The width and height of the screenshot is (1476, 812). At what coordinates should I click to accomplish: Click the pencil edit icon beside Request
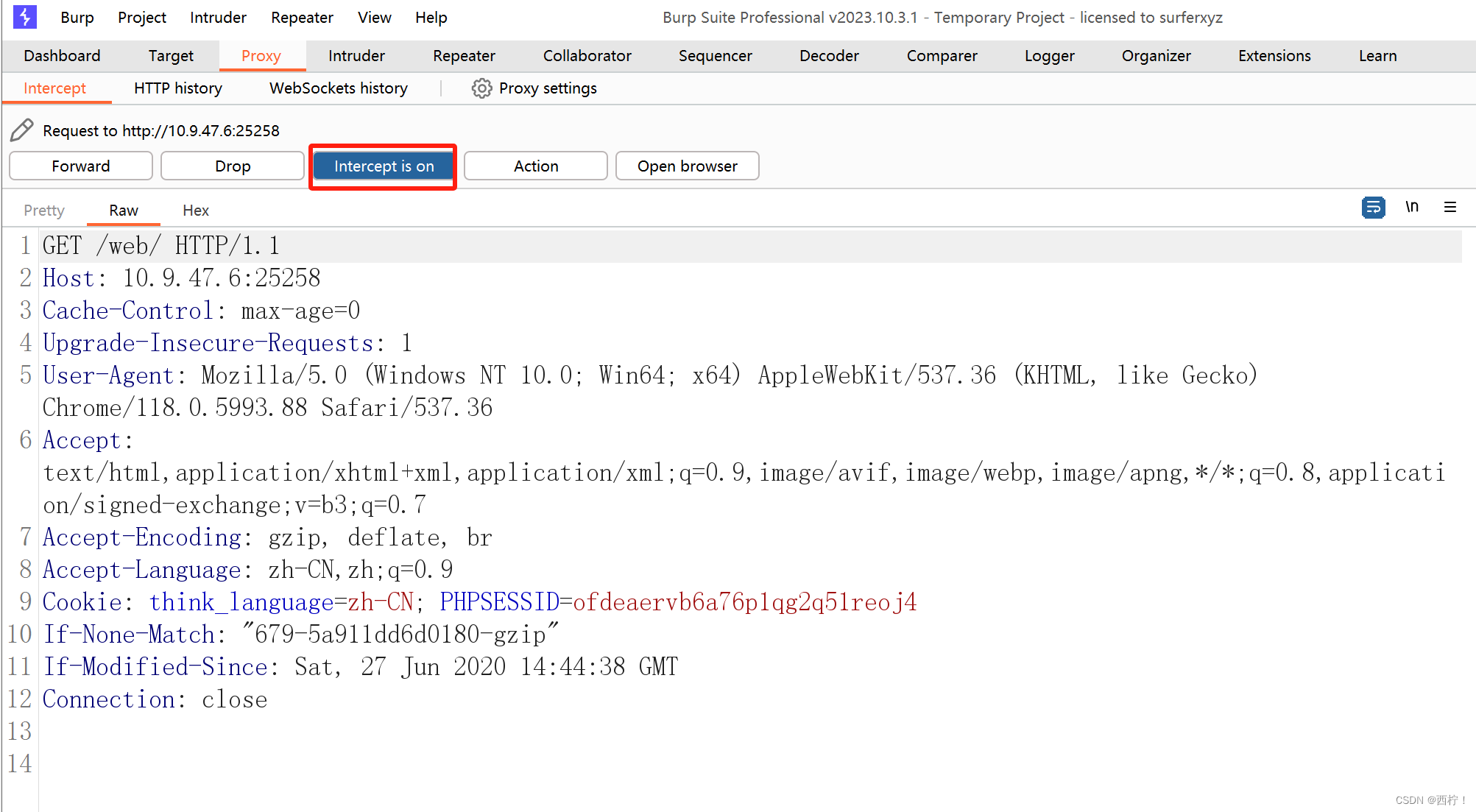click(22, 130)
